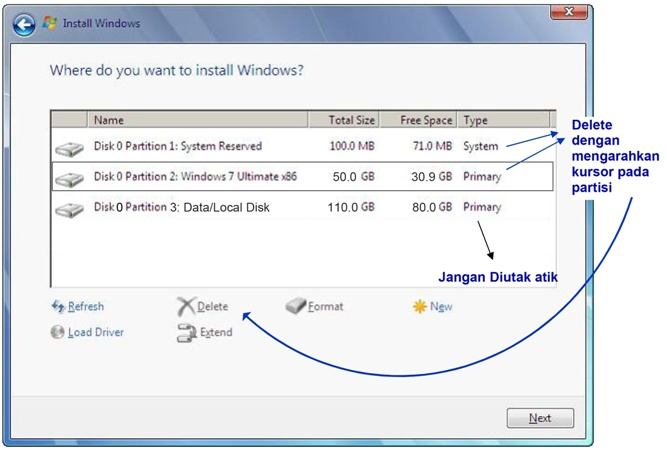Click the New star icon
The height and width of the screenshot is (450, 667).
pos(418,307)
